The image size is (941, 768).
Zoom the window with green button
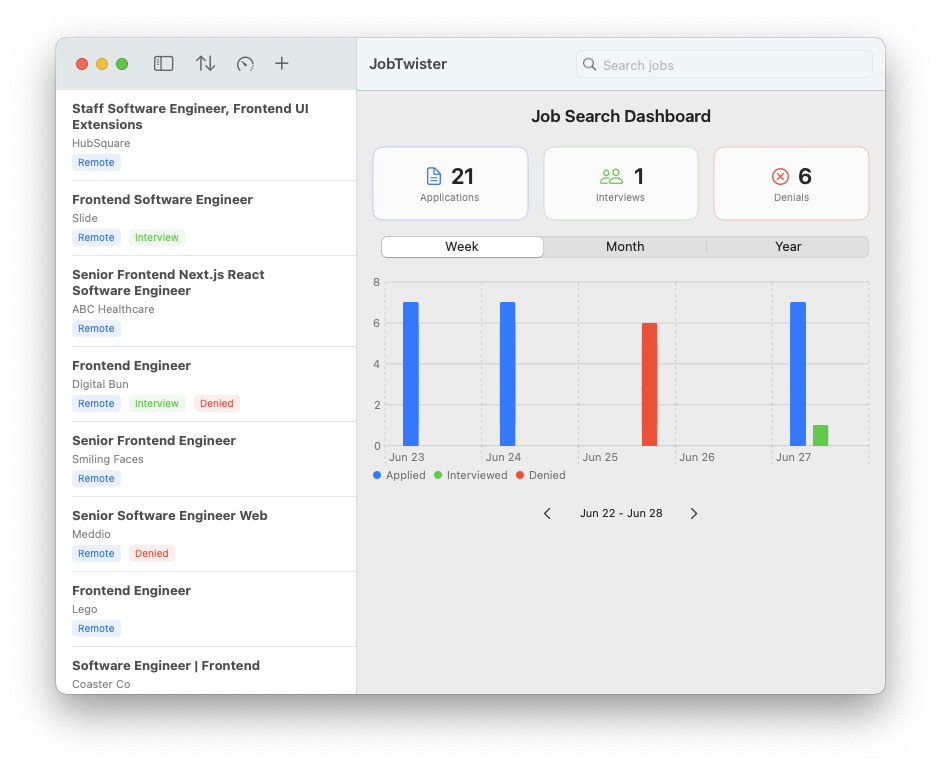point(122,64)
